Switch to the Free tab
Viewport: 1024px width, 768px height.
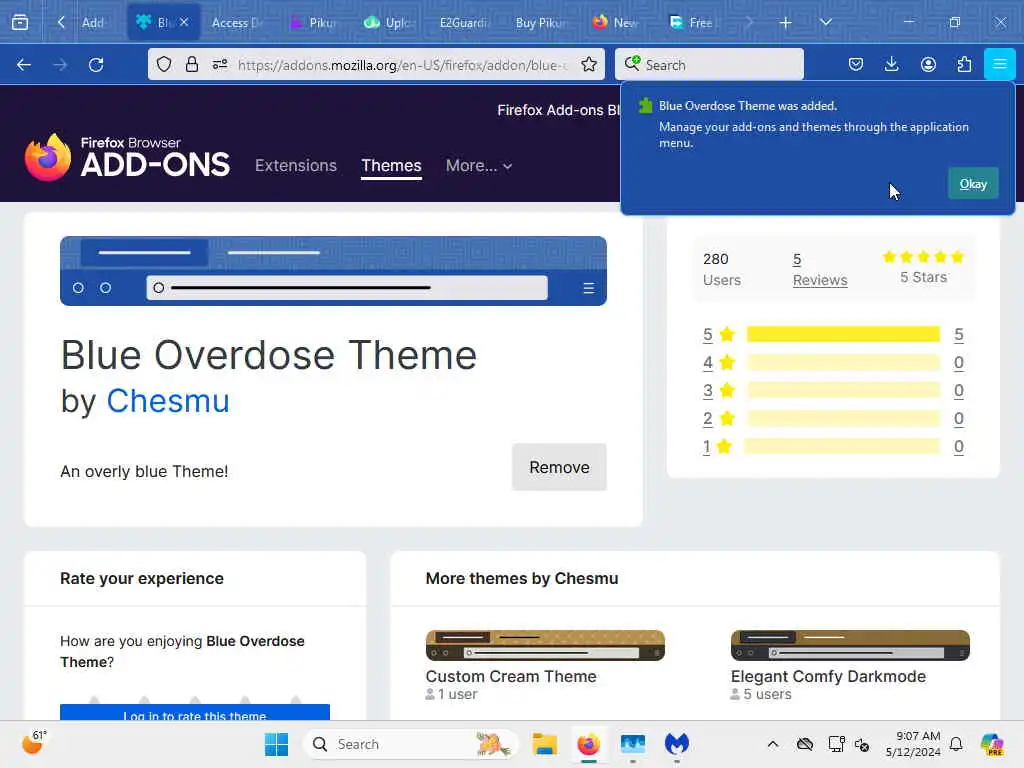point(691,23)
